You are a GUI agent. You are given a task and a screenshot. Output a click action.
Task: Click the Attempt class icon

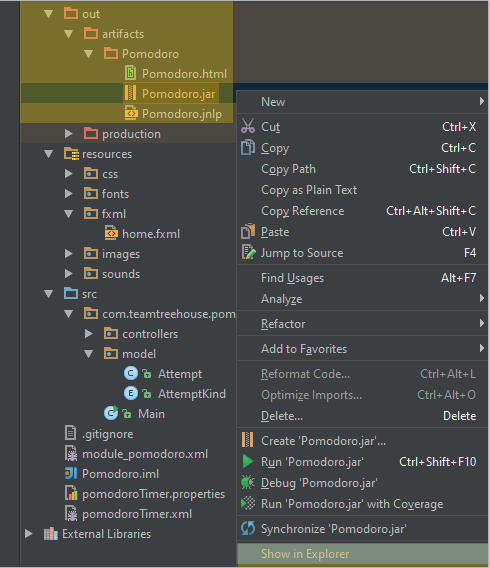[x=131, y=373]
